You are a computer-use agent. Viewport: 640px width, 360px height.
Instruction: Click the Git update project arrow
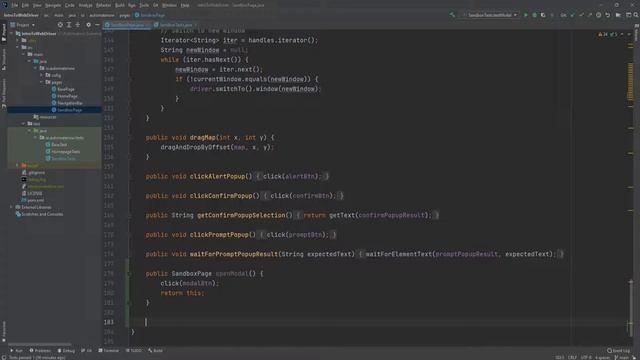point(572,15)
